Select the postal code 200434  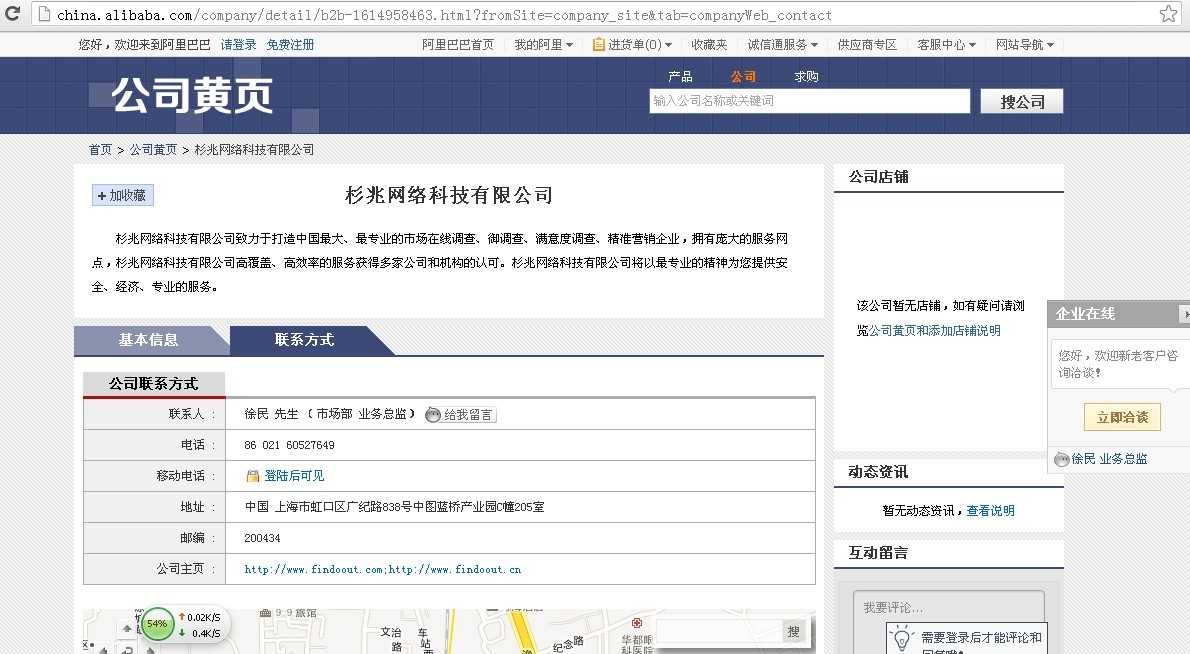(263, 538)
